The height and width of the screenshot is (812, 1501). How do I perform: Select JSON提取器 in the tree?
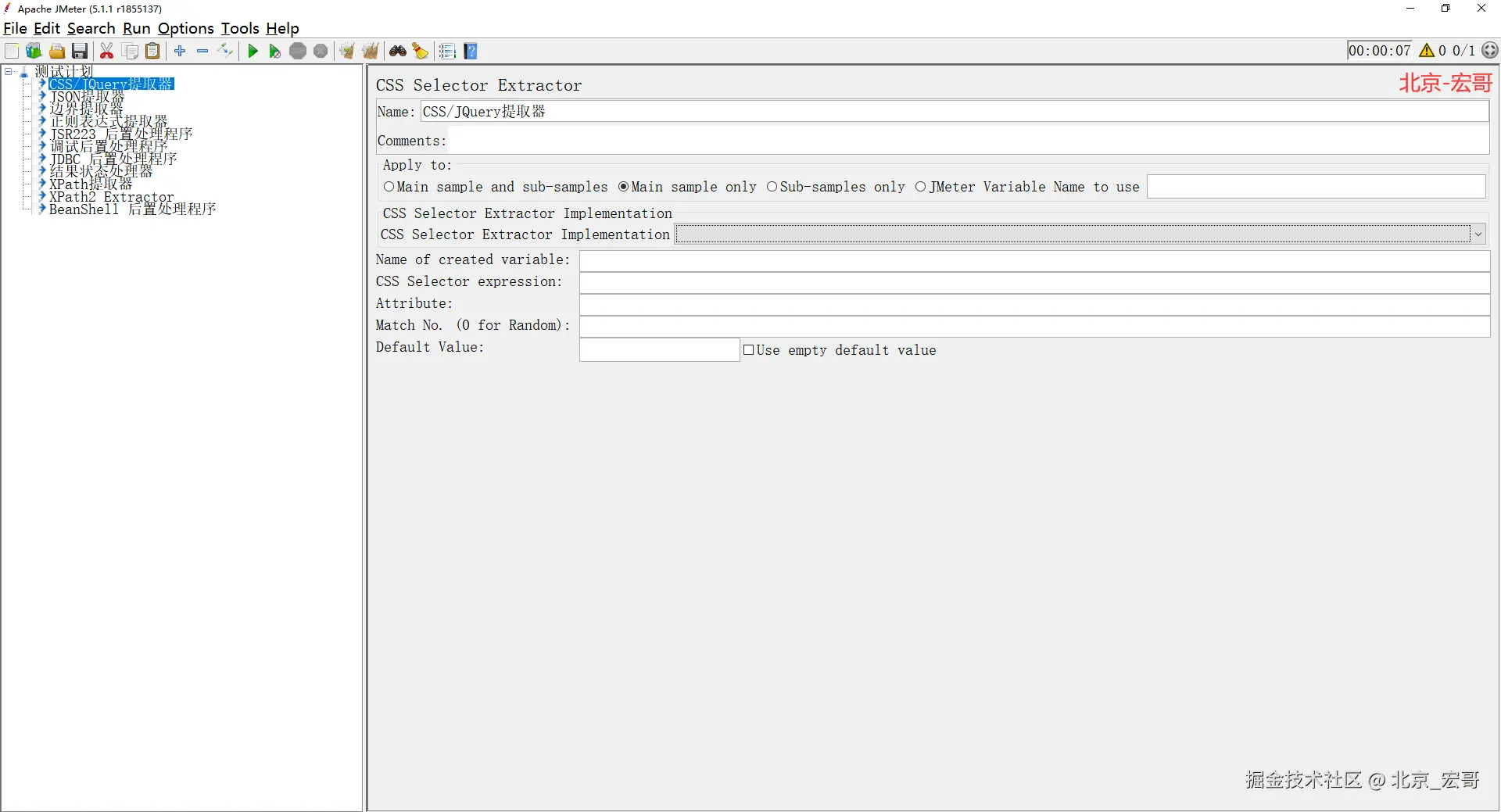[x=87, y=96]
